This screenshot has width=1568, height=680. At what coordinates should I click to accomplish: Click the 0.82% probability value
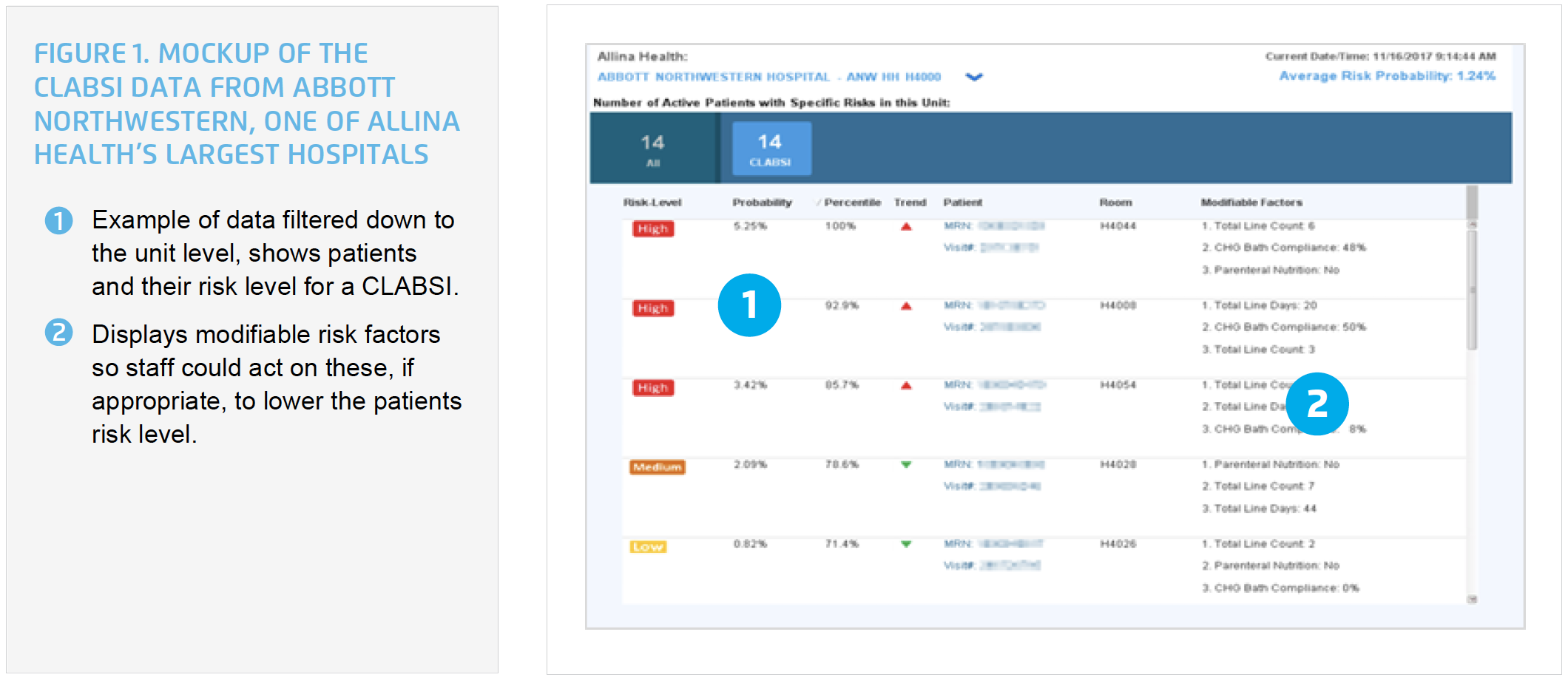750,544
